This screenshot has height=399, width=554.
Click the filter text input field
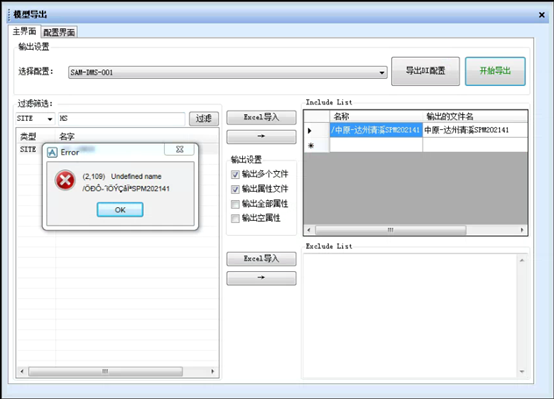(x=122, y=118)
